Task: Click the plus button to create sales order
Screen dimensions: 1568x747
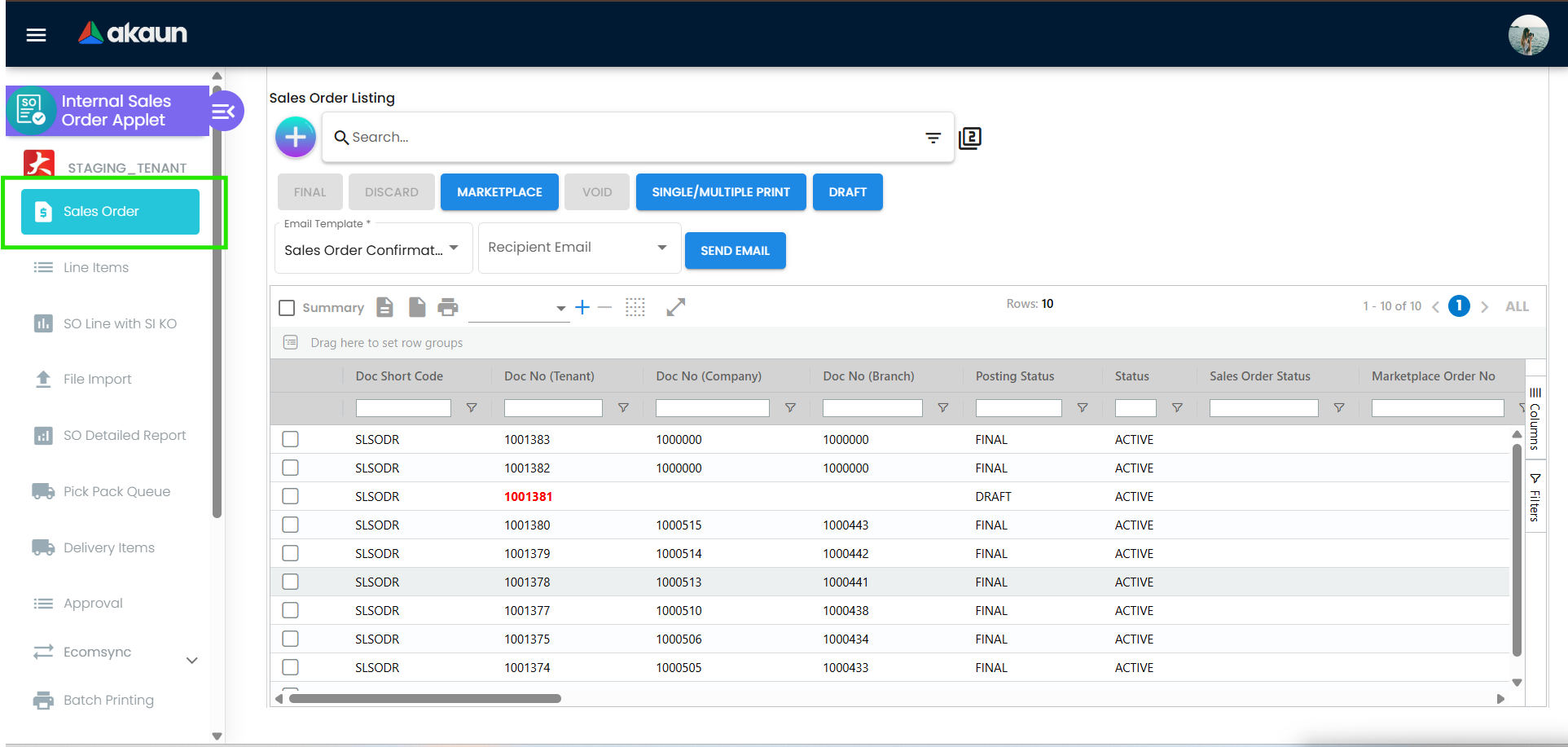Action: tap(296, 137)
